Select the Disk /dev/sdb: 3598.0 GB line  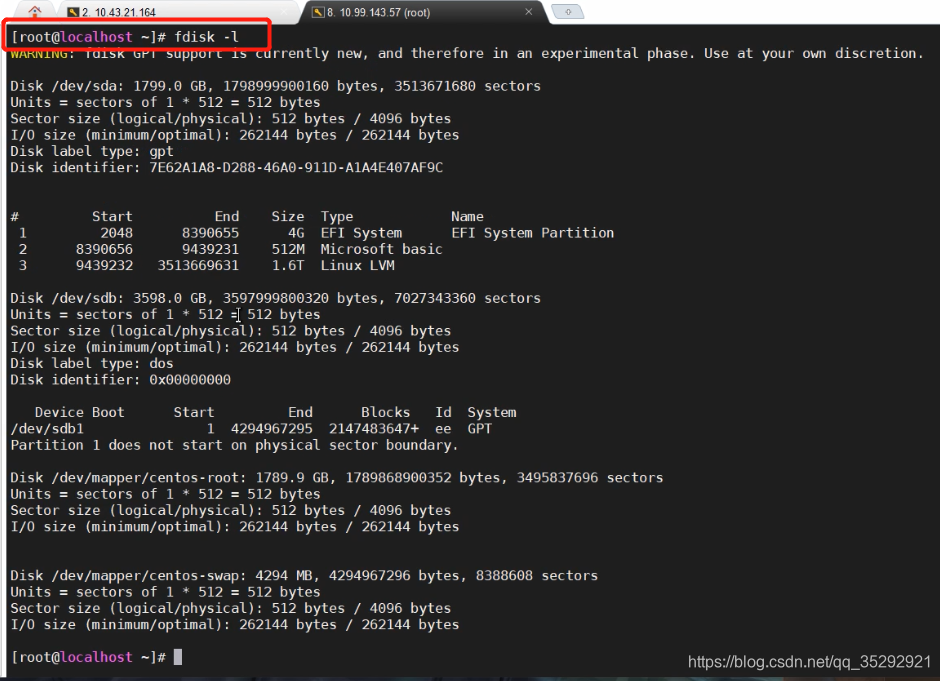(x=275, y=299)
